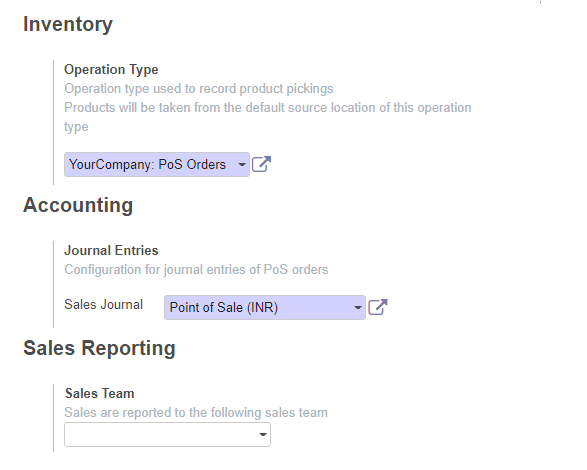Viewport: 587px width, 470px height.
Task: Expand the Operation Type dropdown arrow
Action: [x=242, y=164]
